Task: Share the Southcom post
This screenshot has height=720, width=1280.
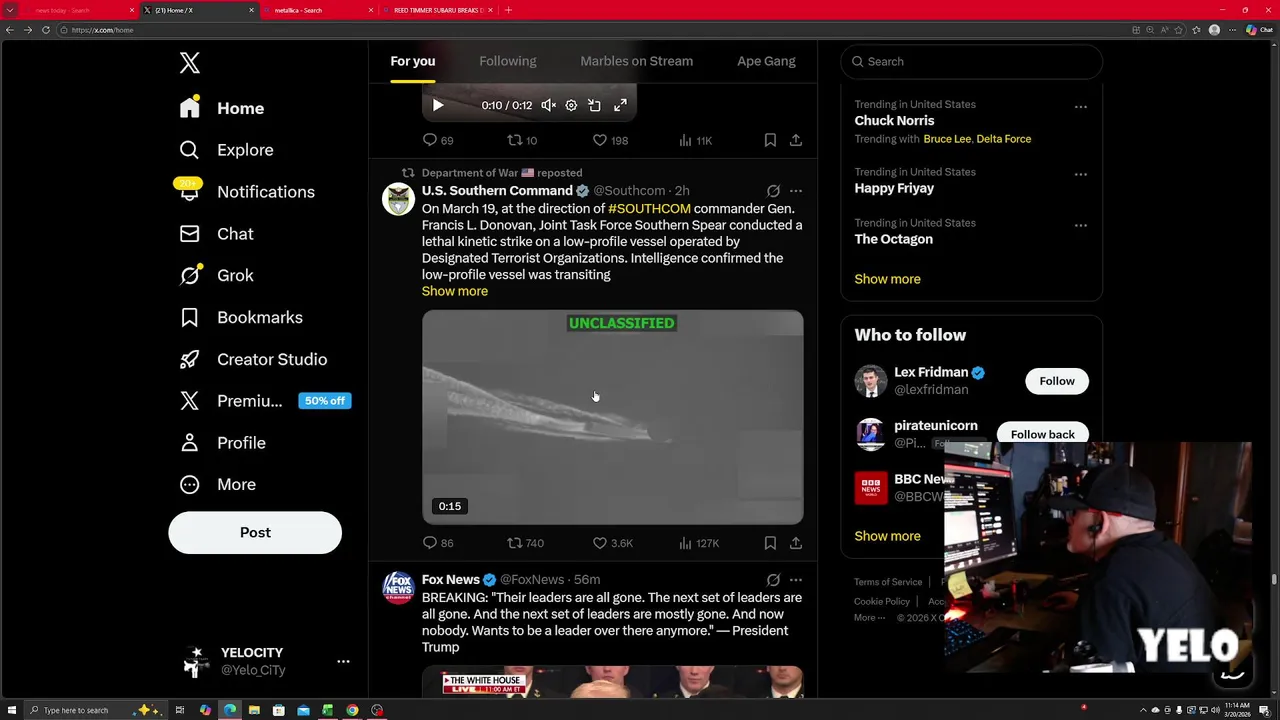Action: tap(796, 543)
